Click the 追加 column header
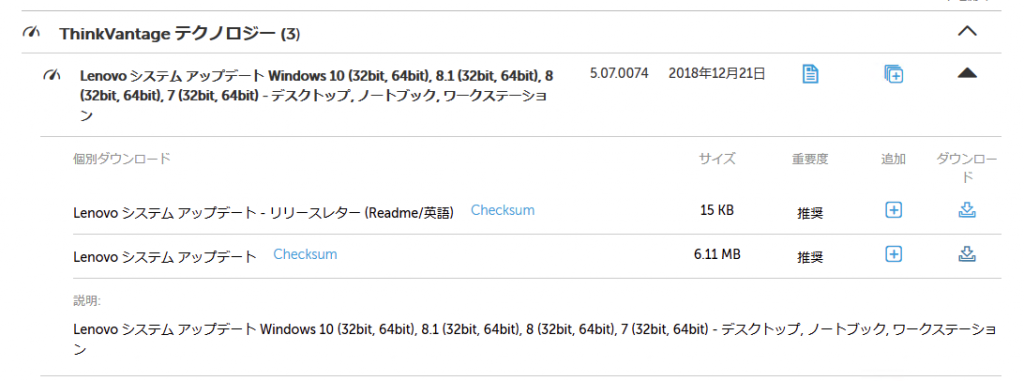Screen dimensions: 1024x381 [893, 158]
